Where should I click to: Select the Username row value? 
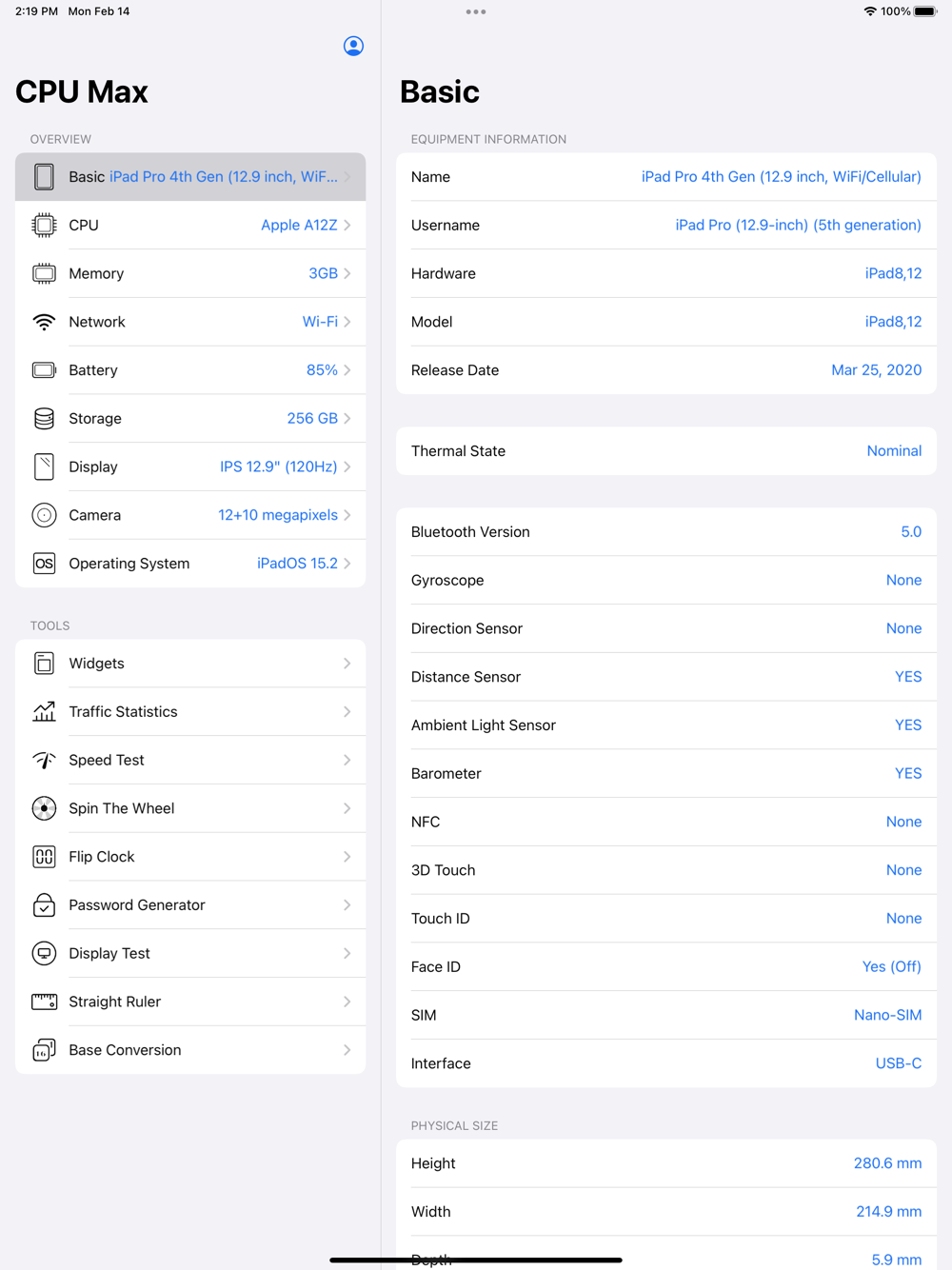[799, 226]
